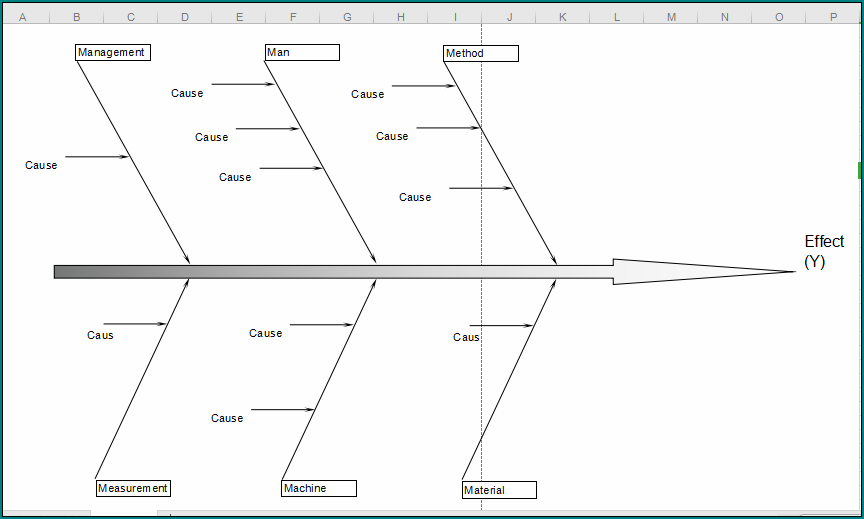Click the Effect (Y) label
This screenshot has width=864, height=519.
pos(824,251)
